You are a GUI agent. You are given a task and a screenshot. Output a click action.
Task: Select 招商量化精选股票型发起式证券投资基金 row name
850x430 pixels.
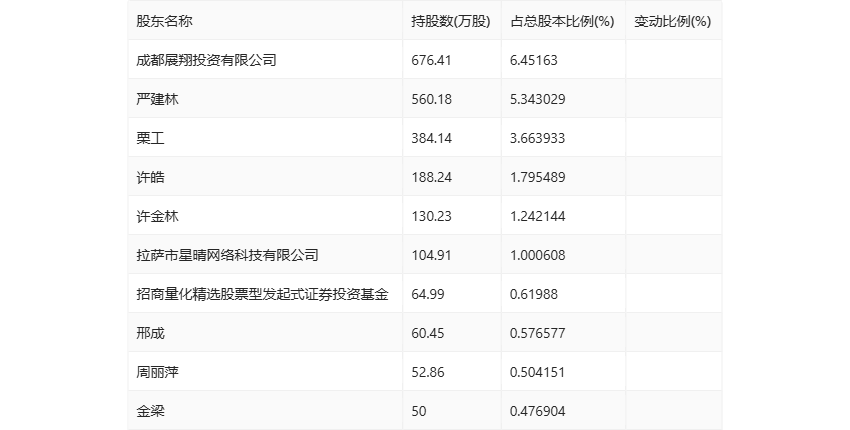(262, 294)
